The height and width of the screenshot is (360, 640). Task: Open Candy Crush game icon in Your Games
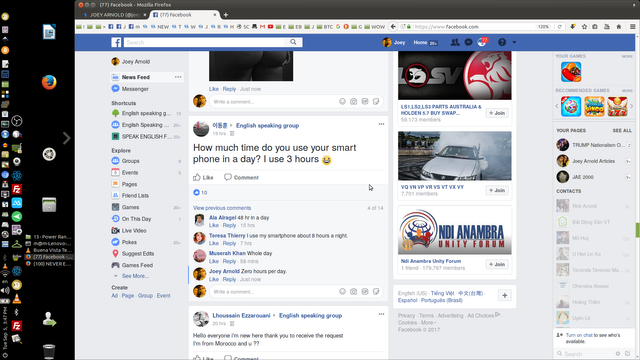pyautogui.click(x=571, y=72)
